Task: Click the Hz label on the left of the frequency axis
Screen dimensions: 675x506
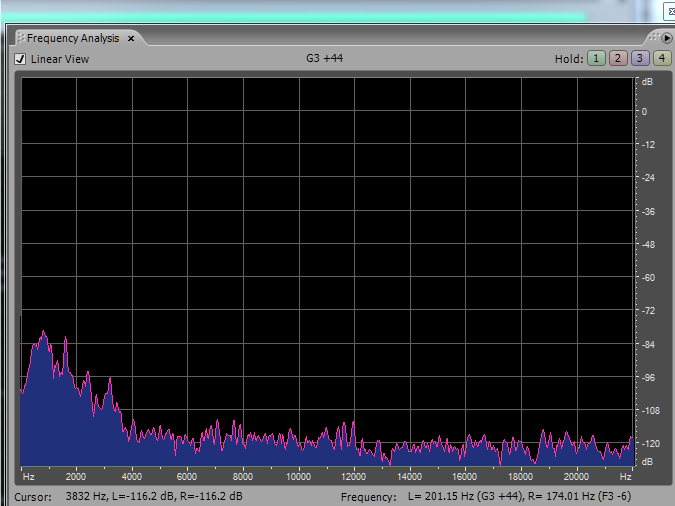Action: pos(28,476)
